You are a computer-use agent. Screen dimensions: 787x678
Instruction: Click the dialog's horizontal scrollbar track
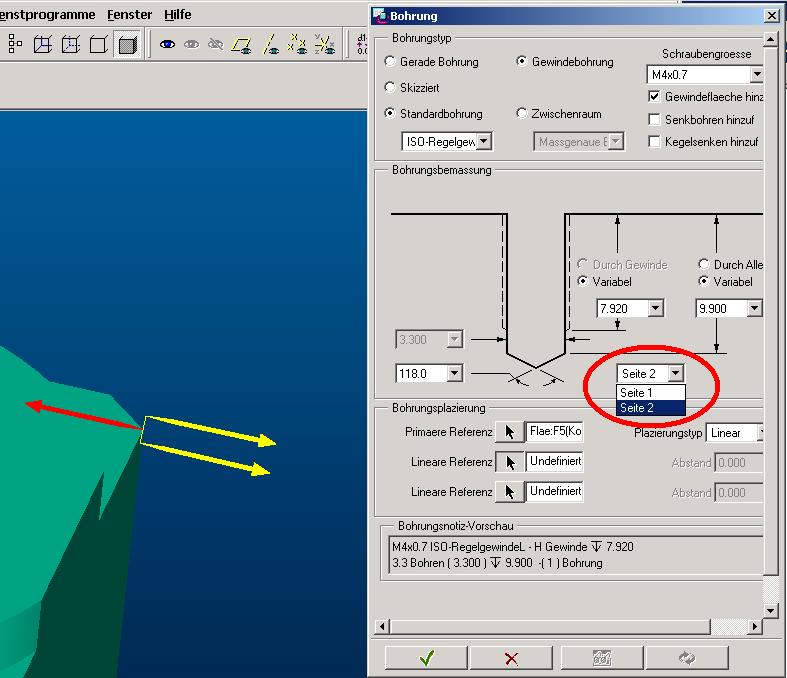tap(729, 626)
